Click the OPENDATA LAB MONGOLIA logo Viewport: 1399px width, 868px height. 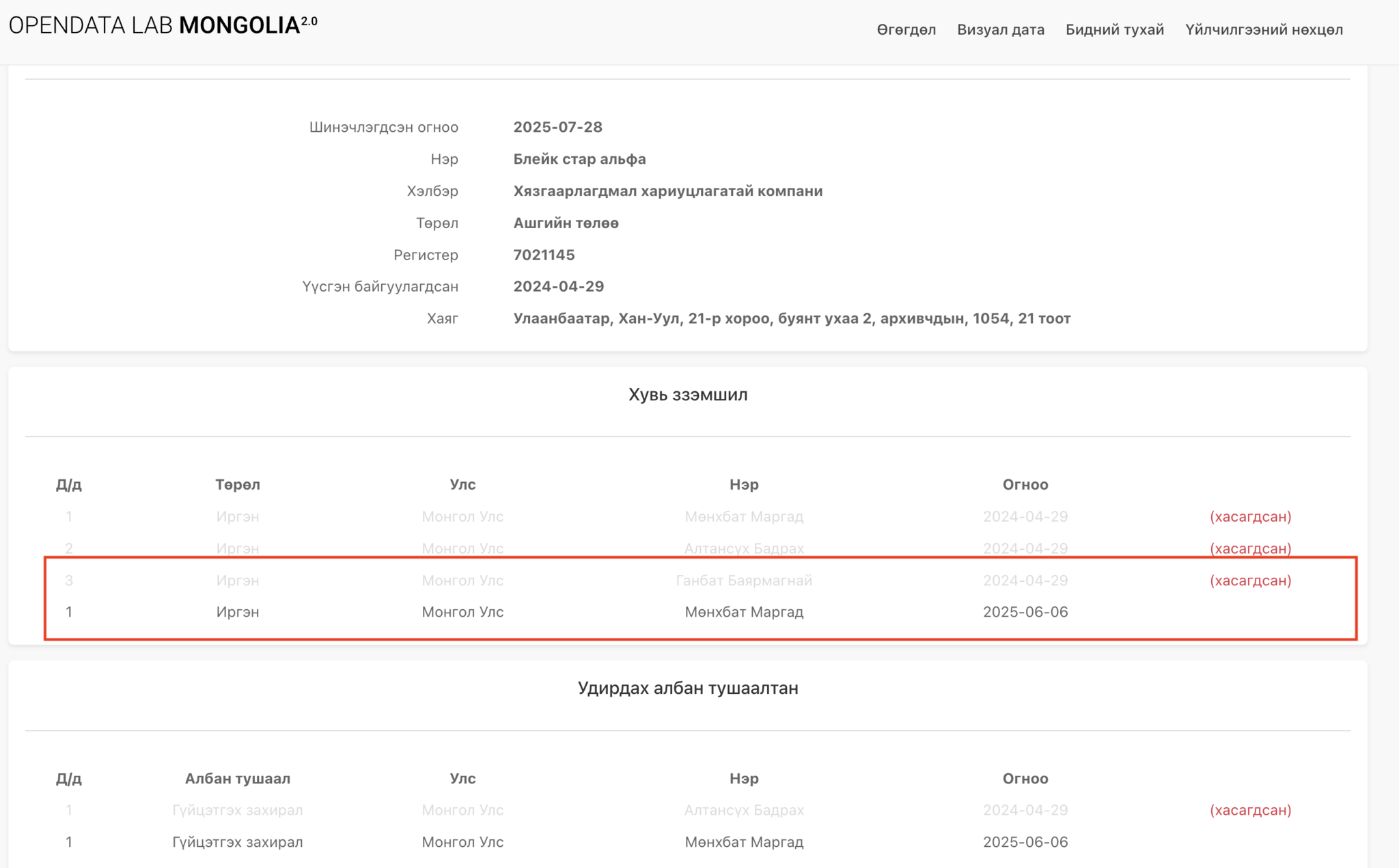click(163, 26)
